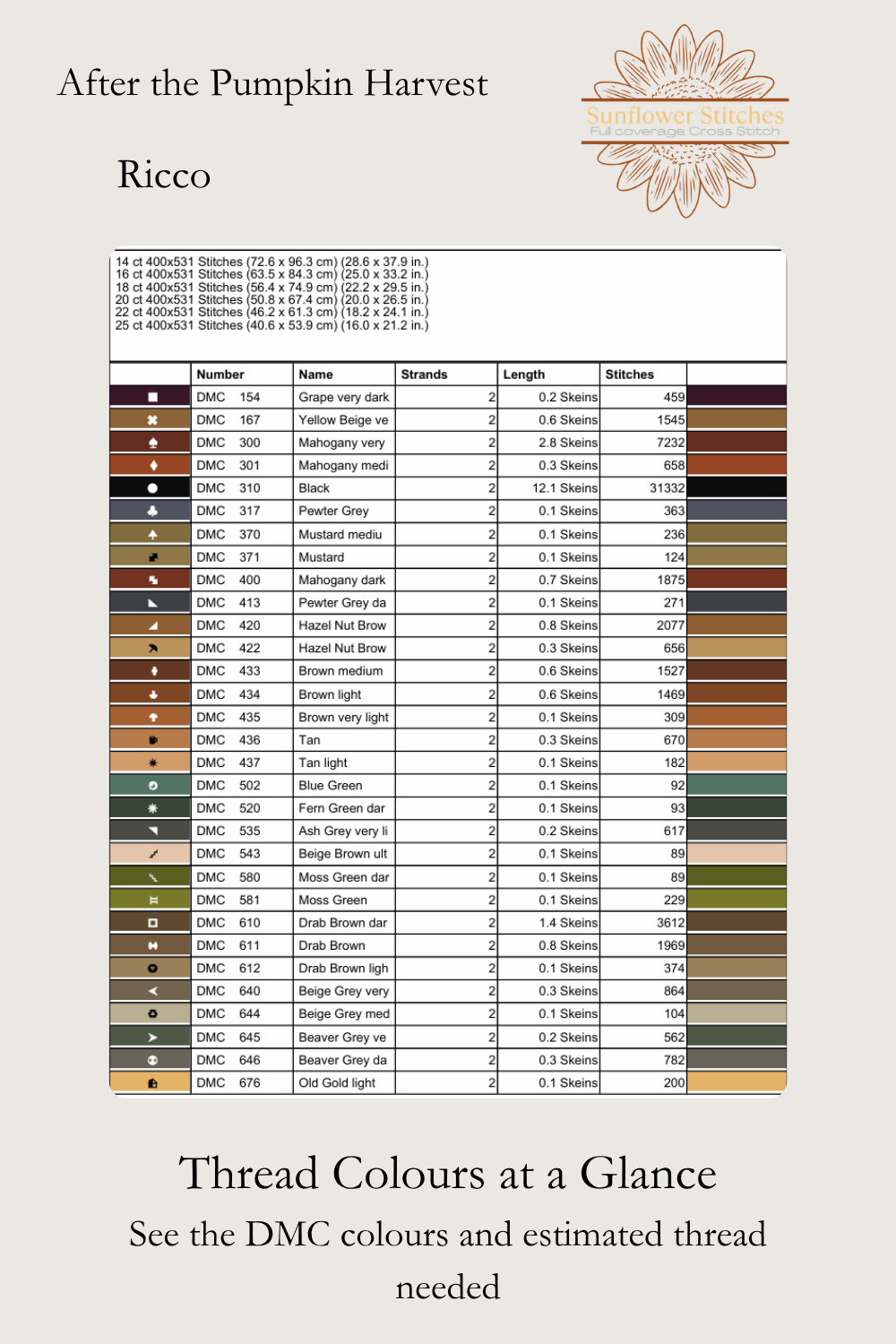Select the 25 ct 400x531 Stitches size line

coord(271,325)
